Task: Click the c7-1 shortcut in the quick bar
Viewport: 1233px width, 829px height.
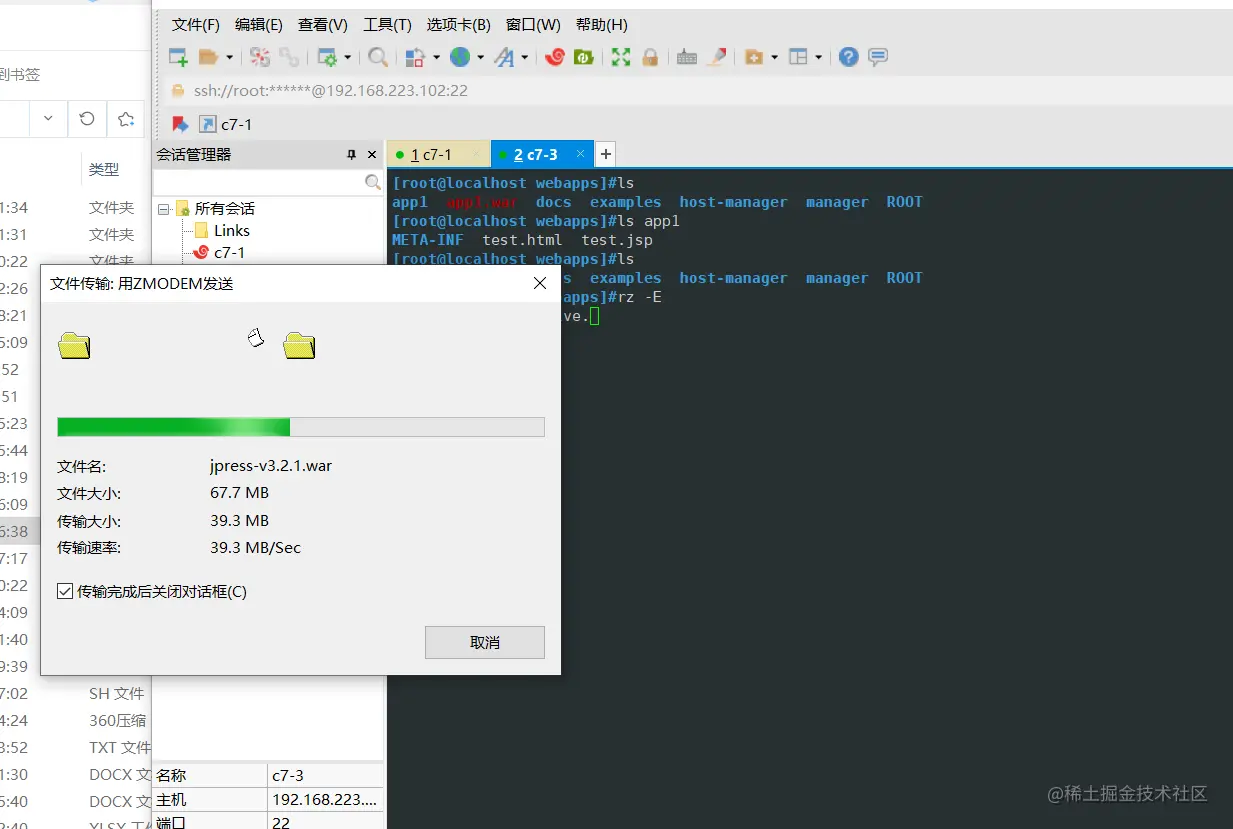Action: pos(226,124)
